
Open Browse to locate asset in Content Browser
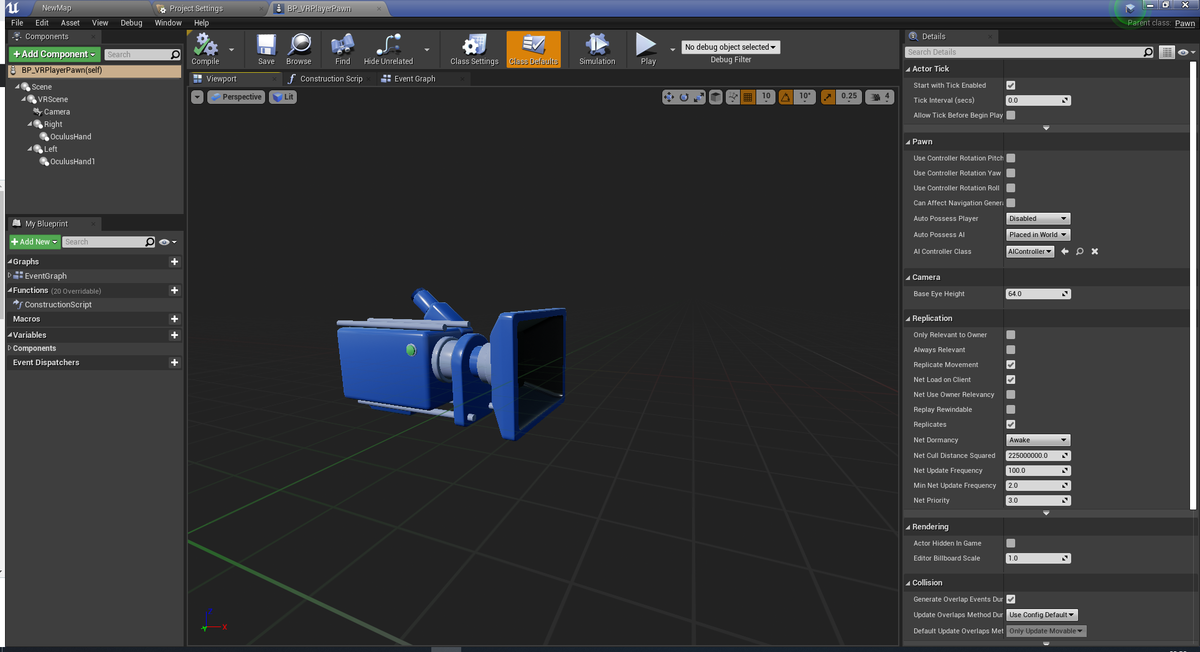click(x=299, y=45)
